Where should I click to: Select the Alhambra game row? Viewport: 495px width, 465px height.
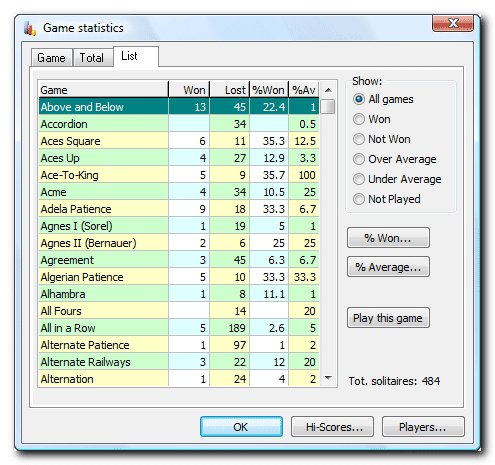pyautogui.click(x=179, y=294)
